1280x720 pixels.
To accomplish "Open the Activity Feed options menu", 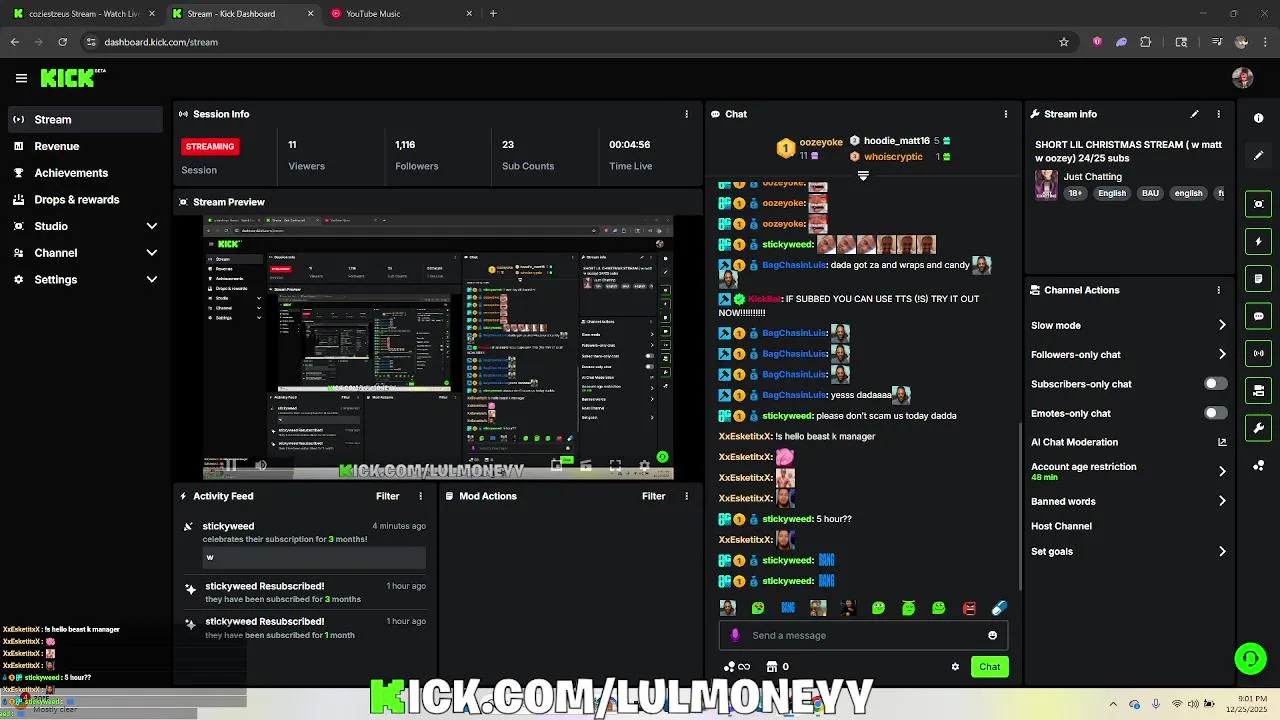I will pos(420,496).
